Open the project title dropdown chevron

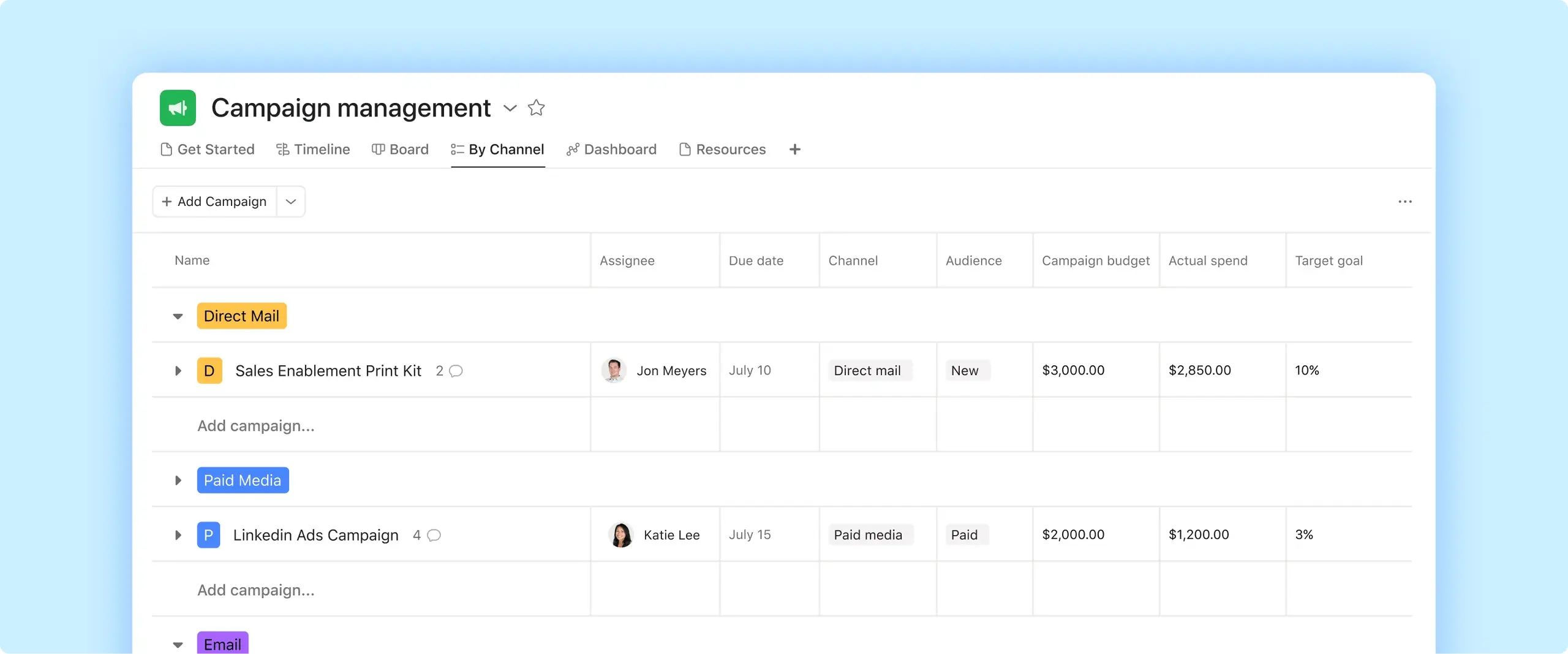tap(510, 108)
